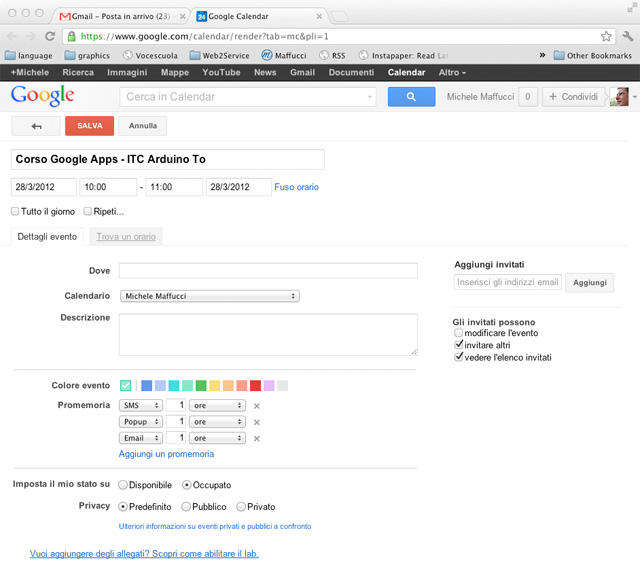Select the Disponibile radio button
This screenshot has height=569, width=640.
point(123,485)
